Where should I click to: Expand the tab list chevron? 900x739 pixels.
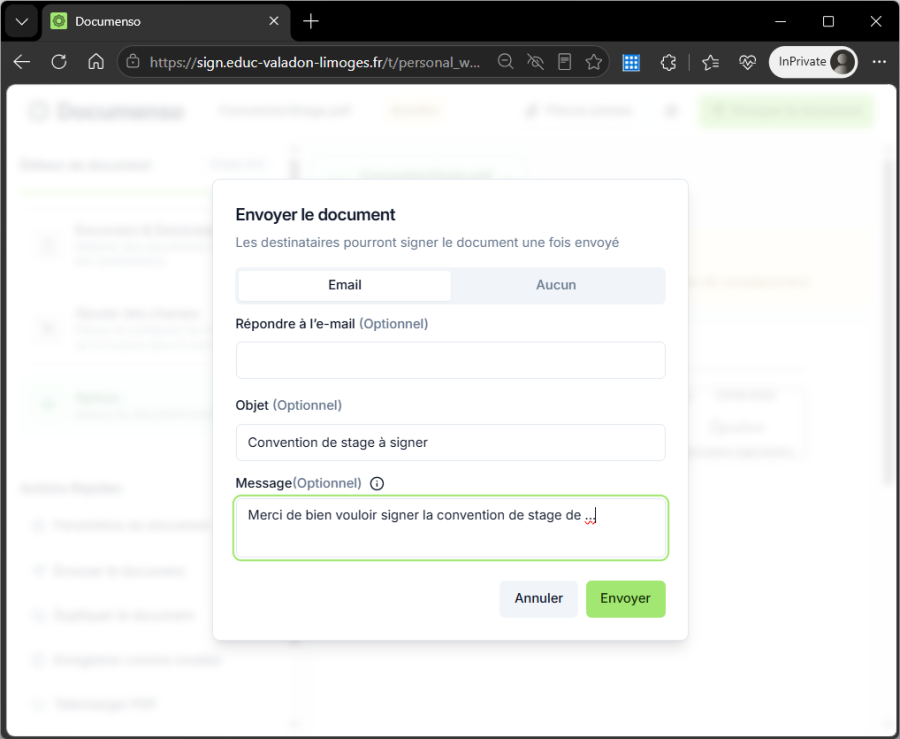(22, 22)
